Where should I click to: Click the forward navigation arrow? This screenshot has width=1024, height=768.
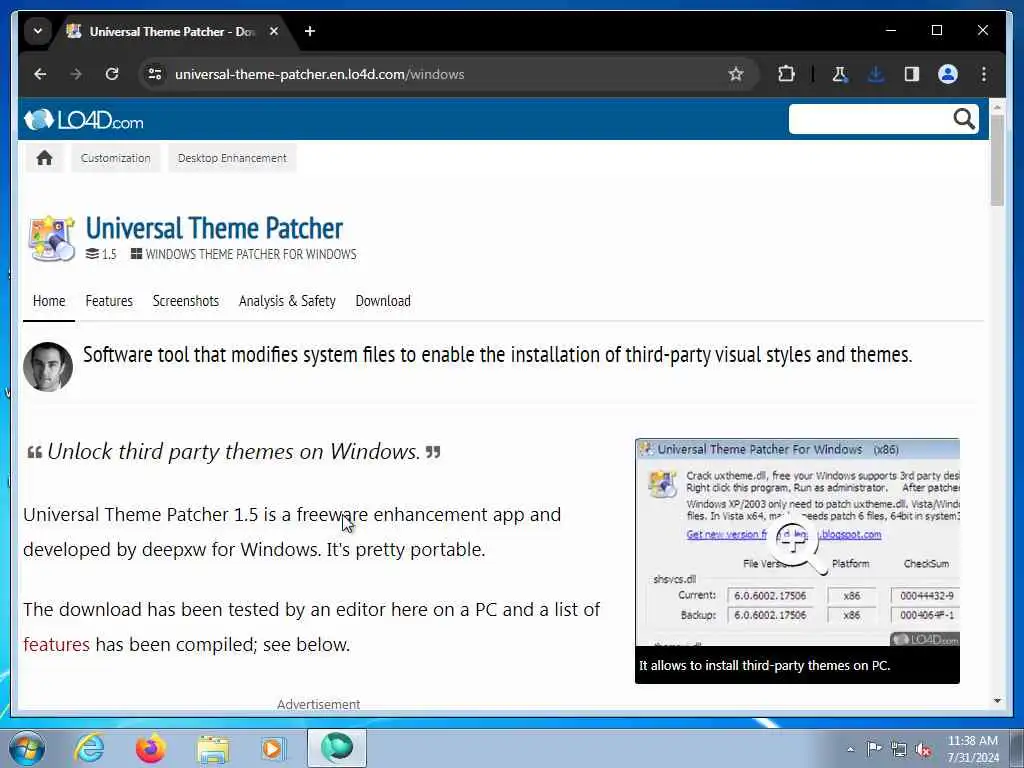pyautogui.click(x=76, y=74)
